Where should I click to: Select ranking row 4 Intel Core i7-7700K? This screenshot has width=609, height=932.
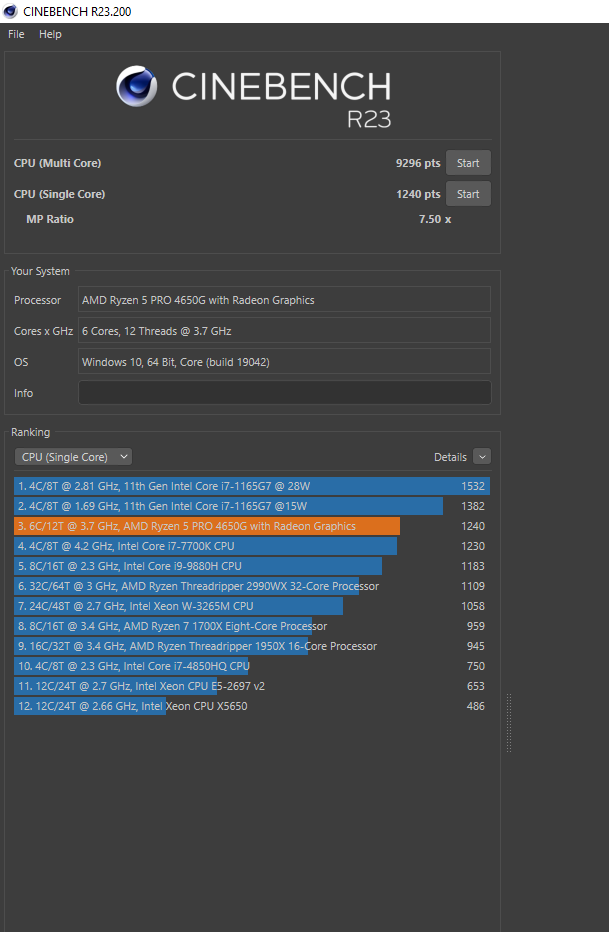pyautogui.click(x=252, y=546)
